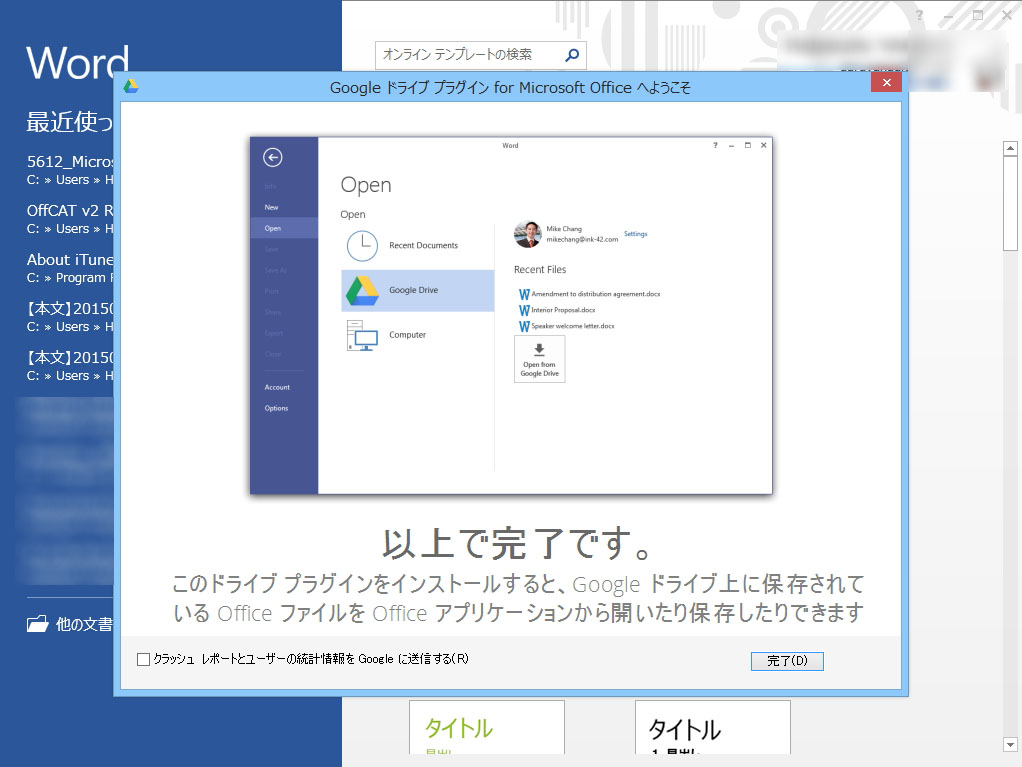The width and height of the screenshot is (1022, 767).
Task: Switch to the Account section
Action: (x=278, y=387)
